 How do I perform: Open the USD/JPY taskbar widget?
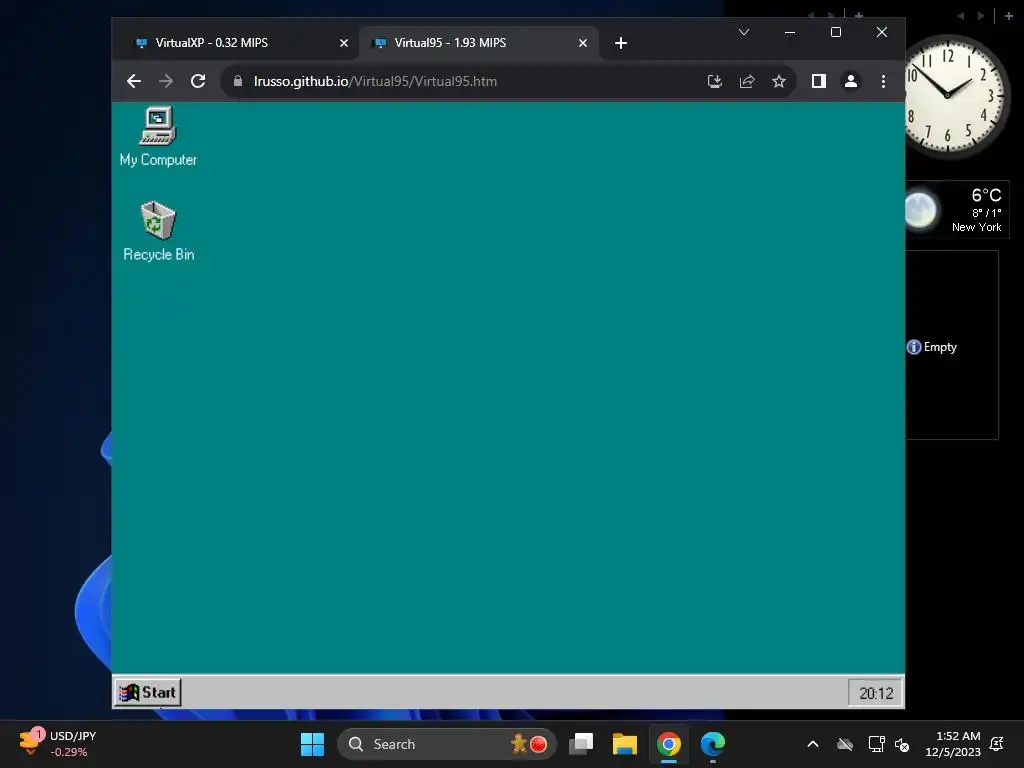point(57,743)
